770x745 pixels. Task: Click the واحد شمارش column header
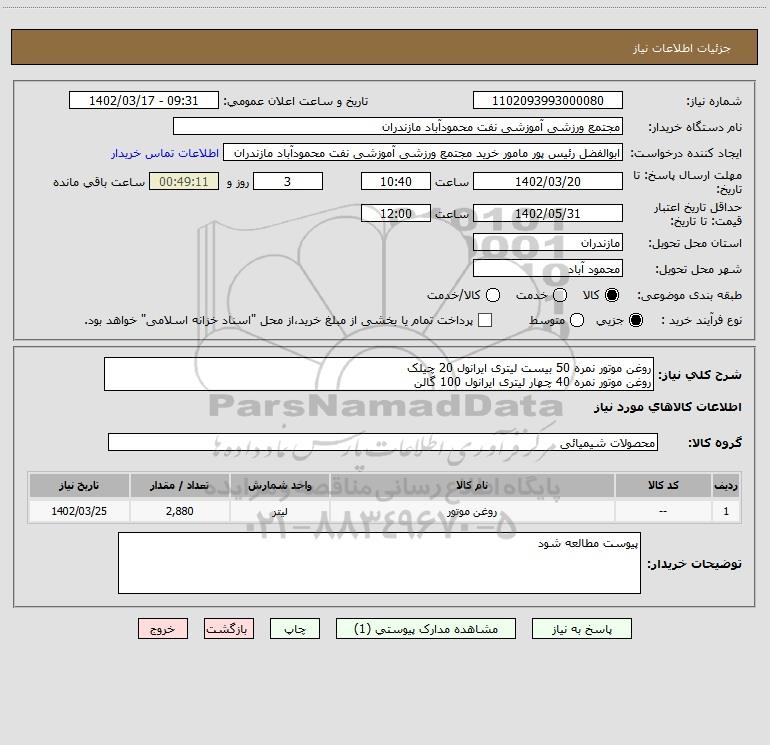(279, 485)
